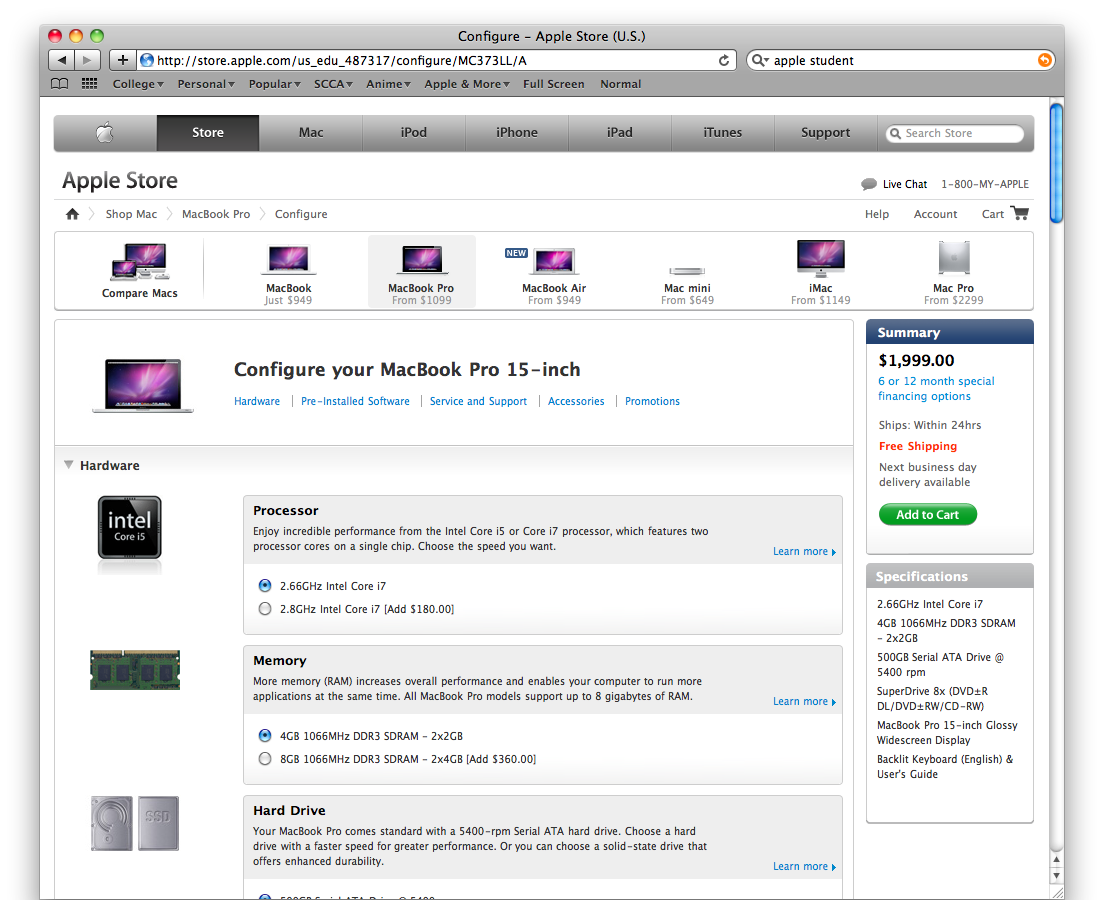Switch to the iTunes tab
Screen dimensions: 1104x900
point(722,132)
